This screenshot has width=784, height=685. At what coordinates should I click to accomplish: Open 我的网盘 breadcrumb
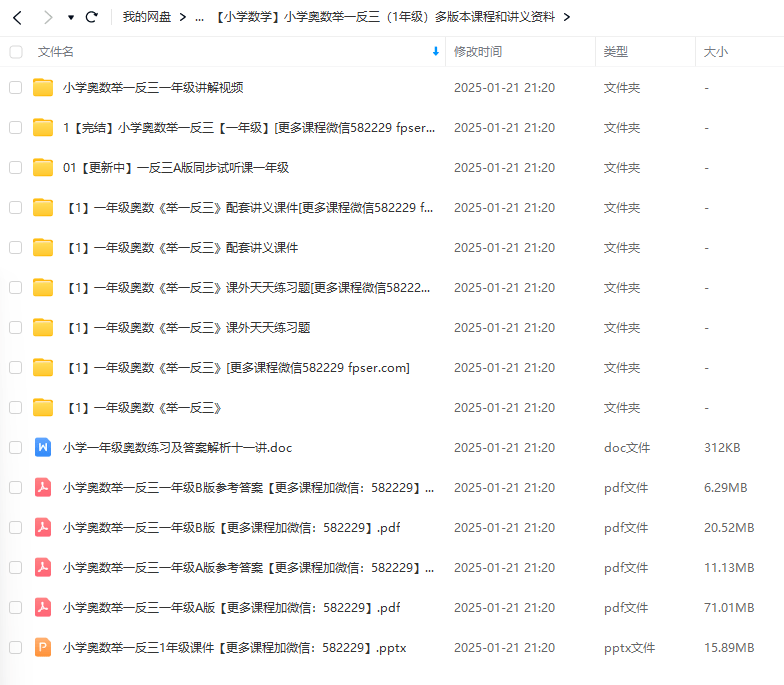146,17
